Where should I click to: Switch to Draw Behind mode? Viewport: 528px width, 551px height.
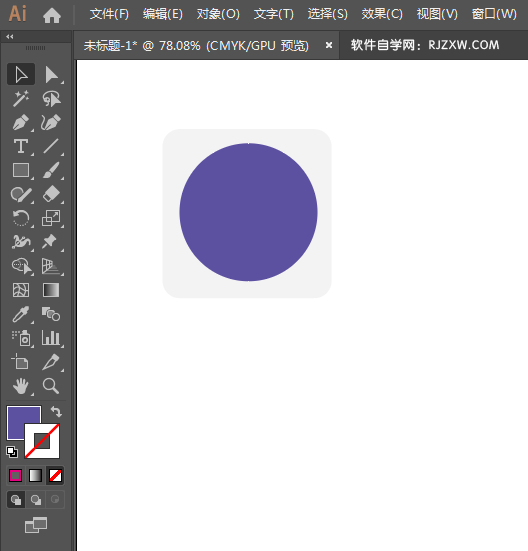click(35, 499)
